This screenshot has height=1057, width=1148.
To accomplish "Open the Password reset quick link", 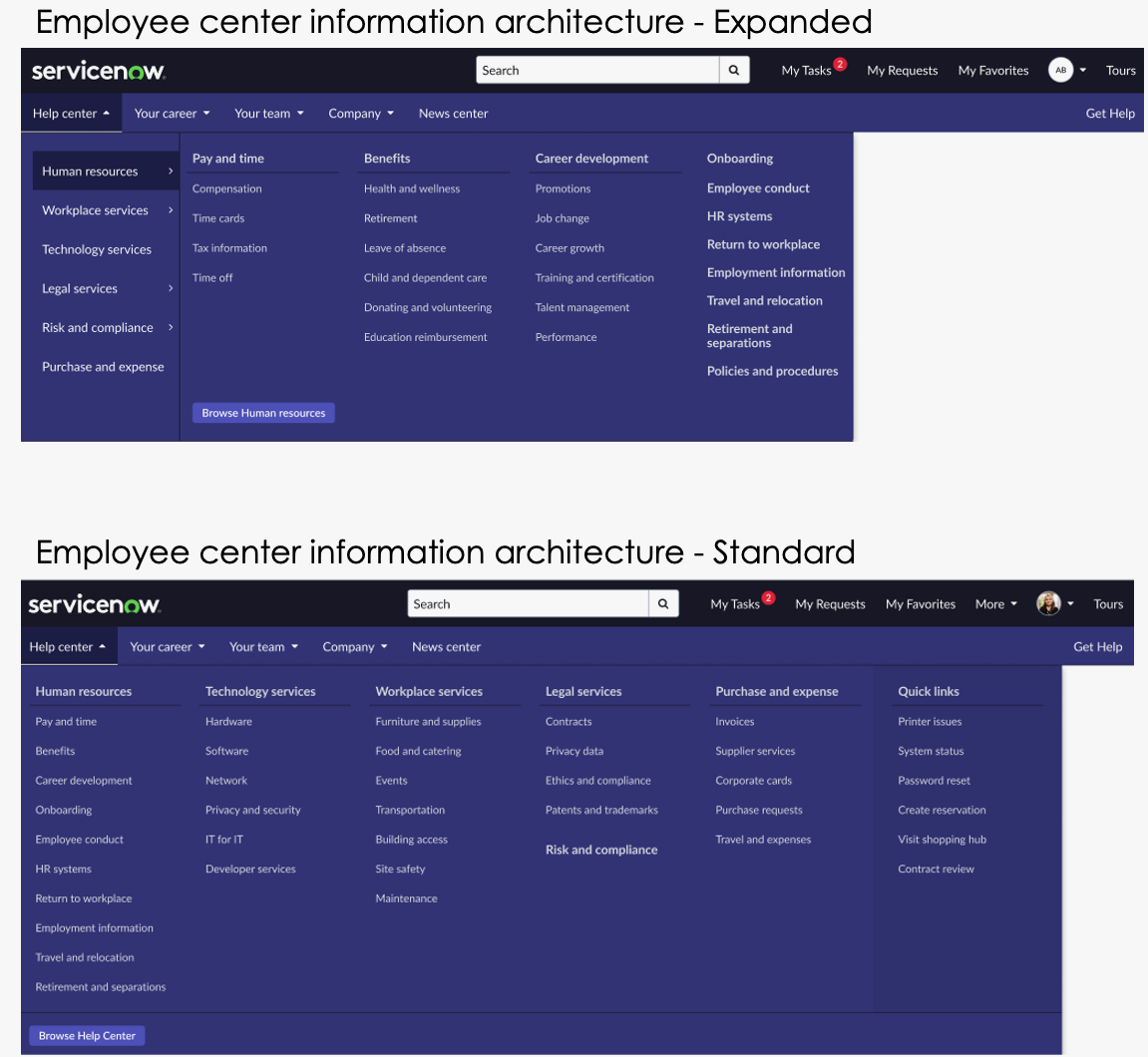I will [934, 781].
